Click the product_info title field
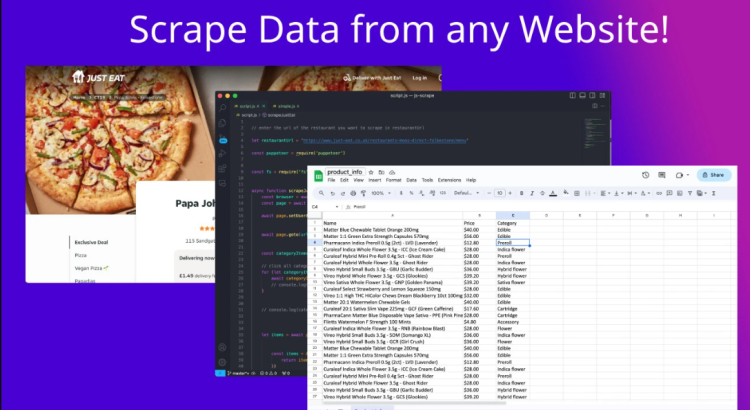 pos(345,172)
